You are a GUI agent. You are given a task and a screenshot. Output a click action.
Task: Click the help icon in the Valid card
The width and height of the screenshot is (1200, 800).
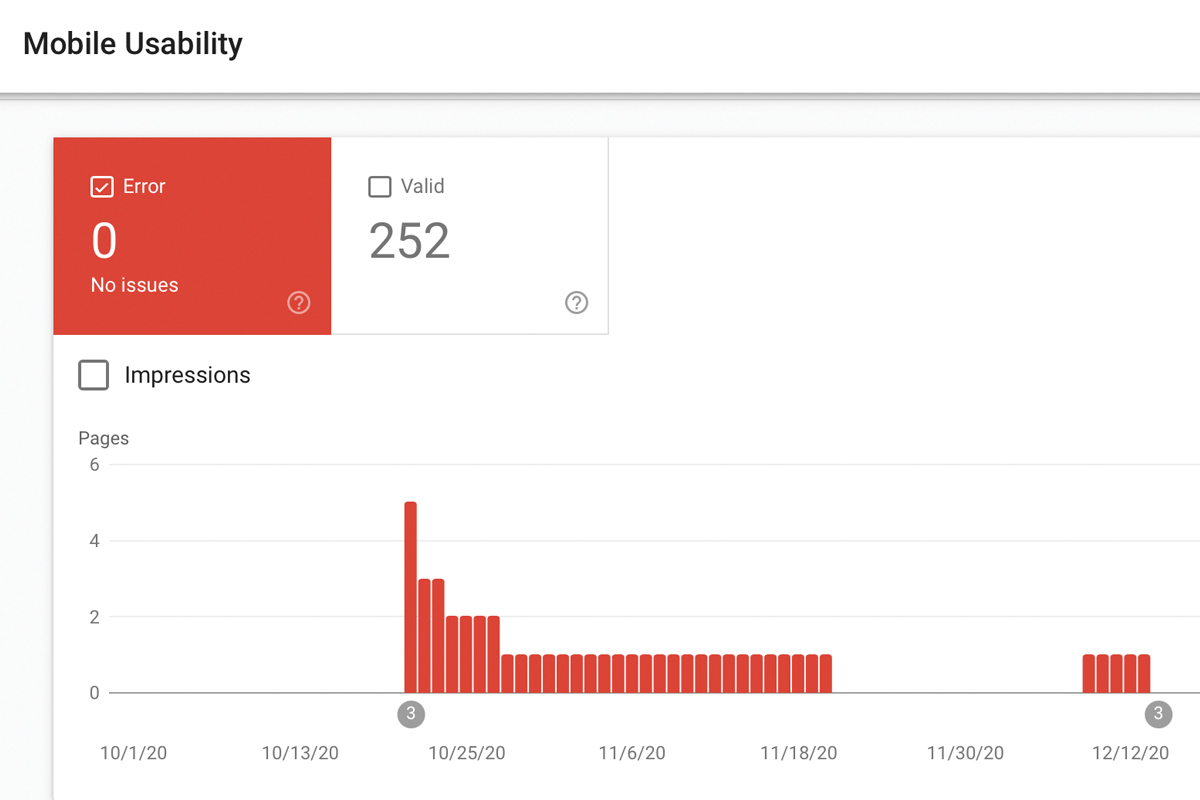pyautogui.click(x=576, y=303)
